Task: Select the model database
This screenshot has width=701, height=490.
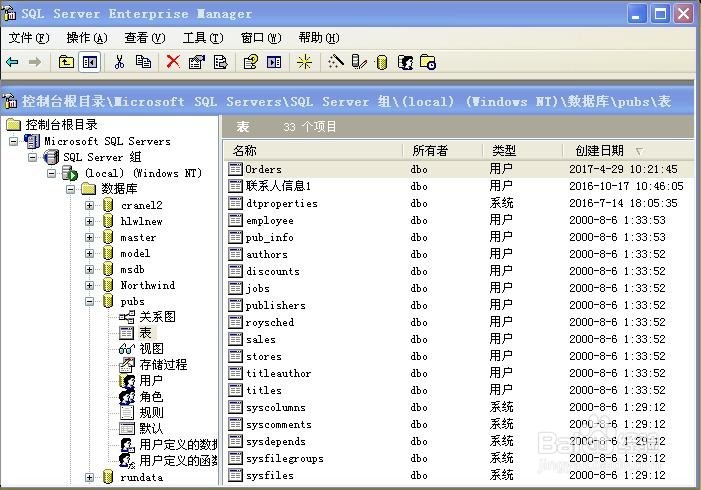Action: click(135, 253)
